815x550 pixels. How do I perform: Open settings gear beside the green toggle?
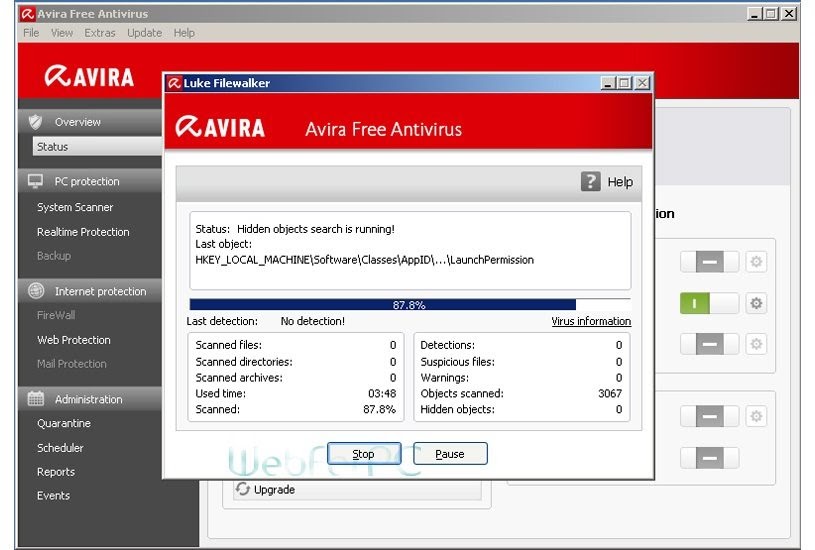click(756, 303)
